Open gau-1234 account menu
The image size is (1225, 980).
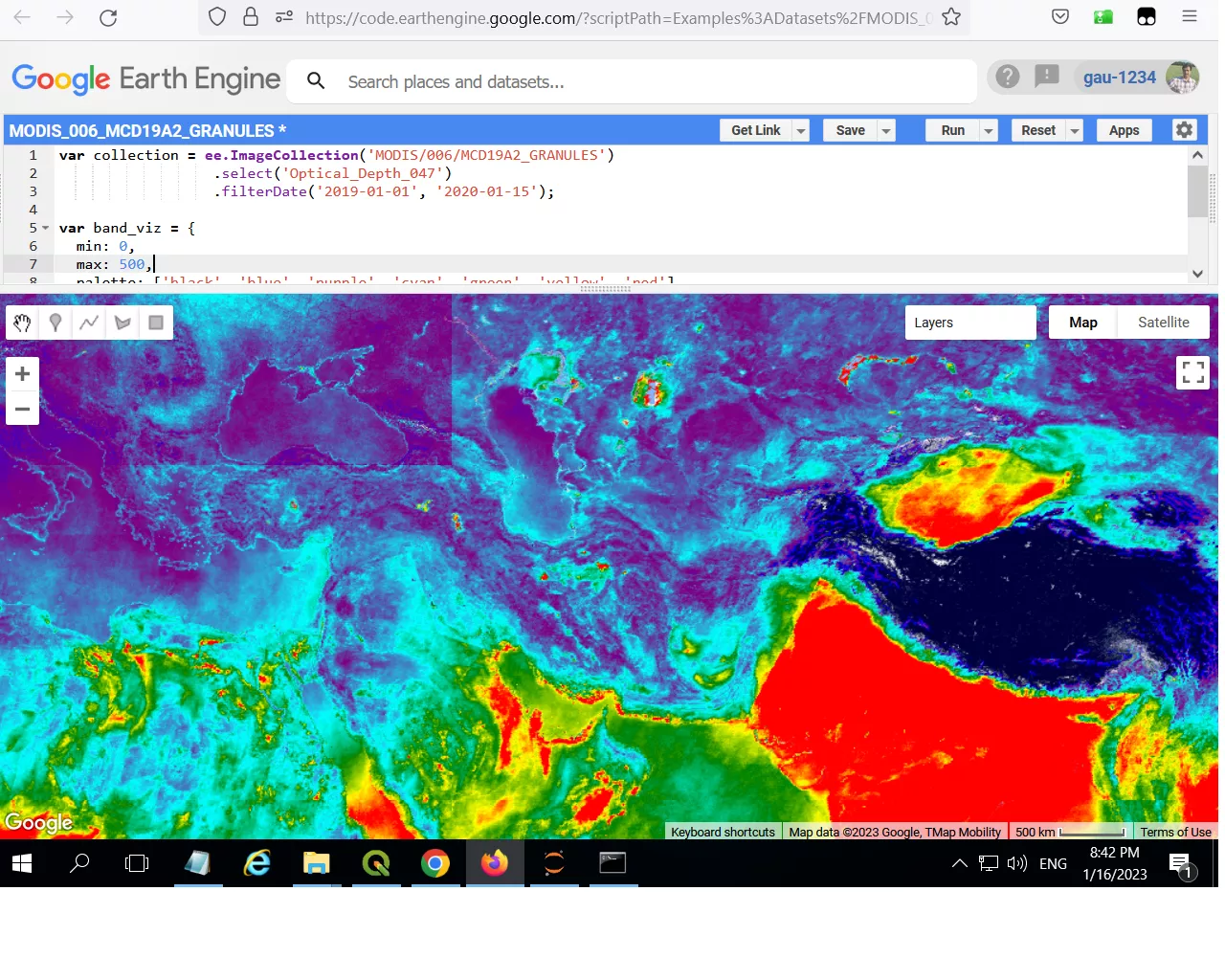(x=1120, y=78)
